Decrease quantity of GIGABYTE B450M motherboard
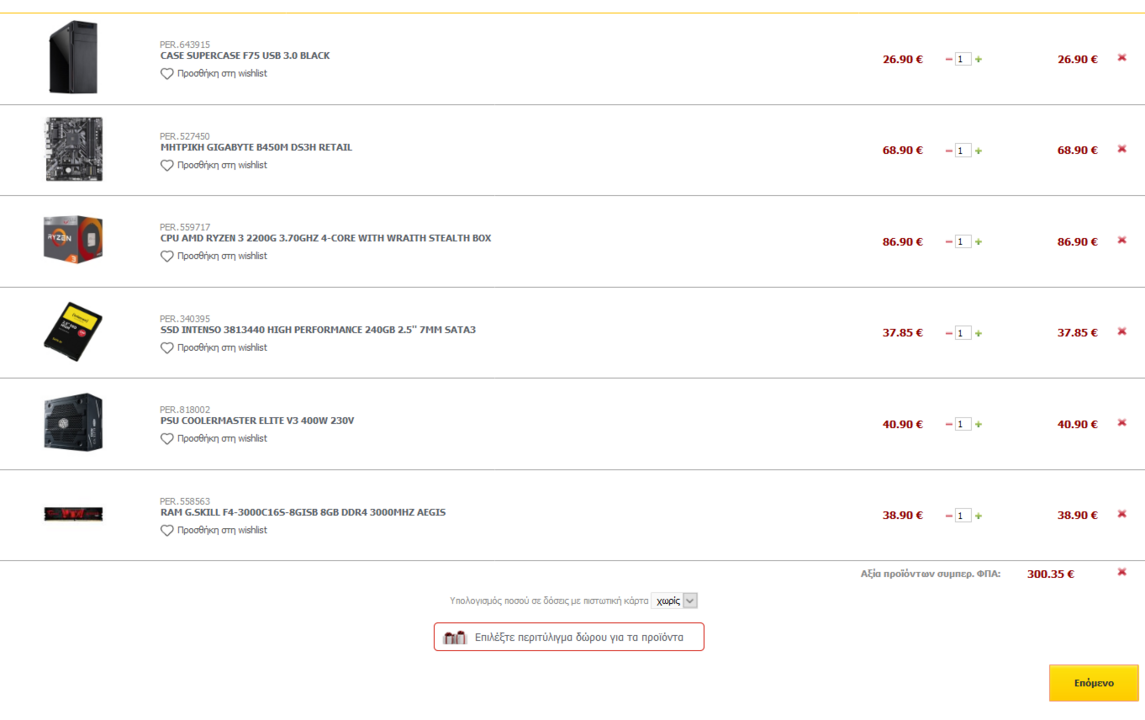1145x720 pixels. pyautogui.click(x=949, y=150)
